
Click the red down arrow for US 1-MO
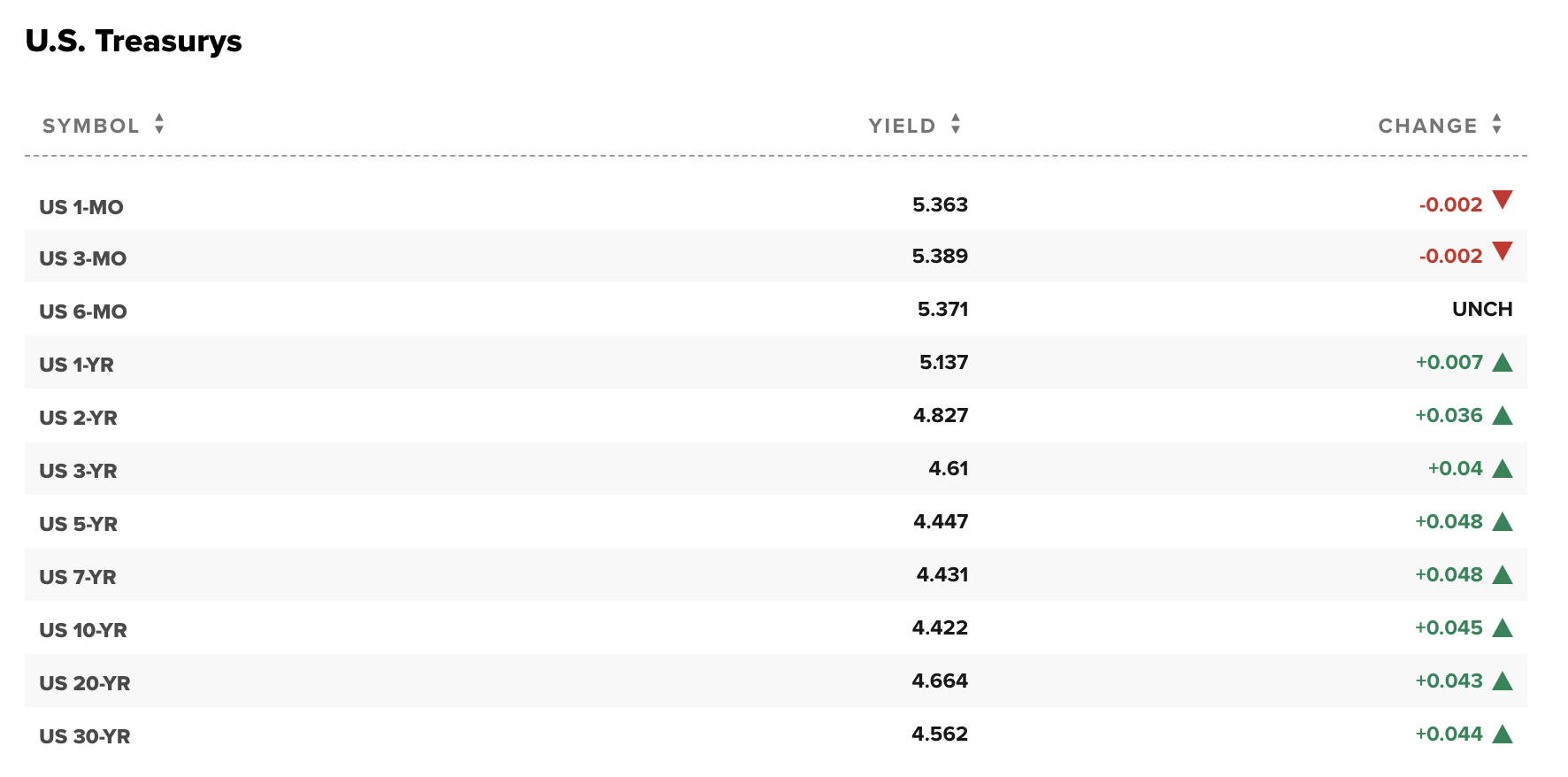(1502, 200)
